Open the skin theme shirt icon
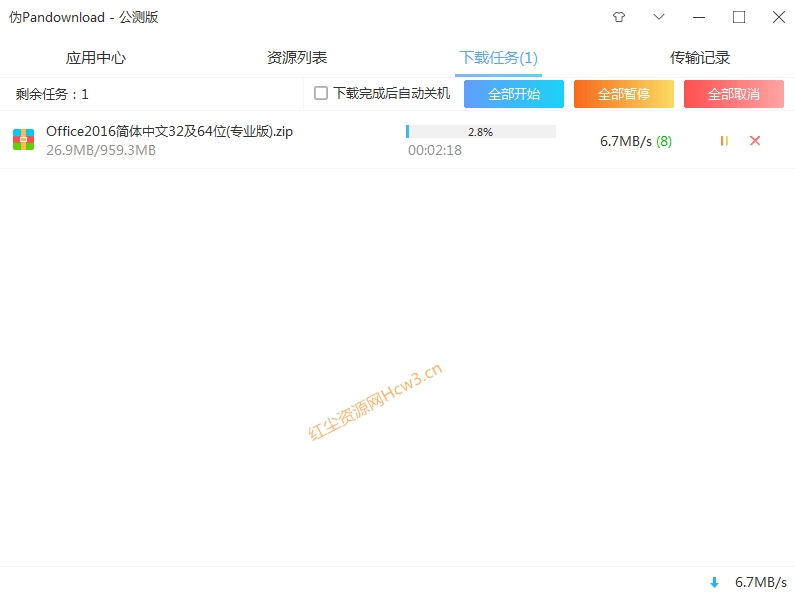Image resolution: width=795 pixels, height=595 pixels. [x=619, y=17]
